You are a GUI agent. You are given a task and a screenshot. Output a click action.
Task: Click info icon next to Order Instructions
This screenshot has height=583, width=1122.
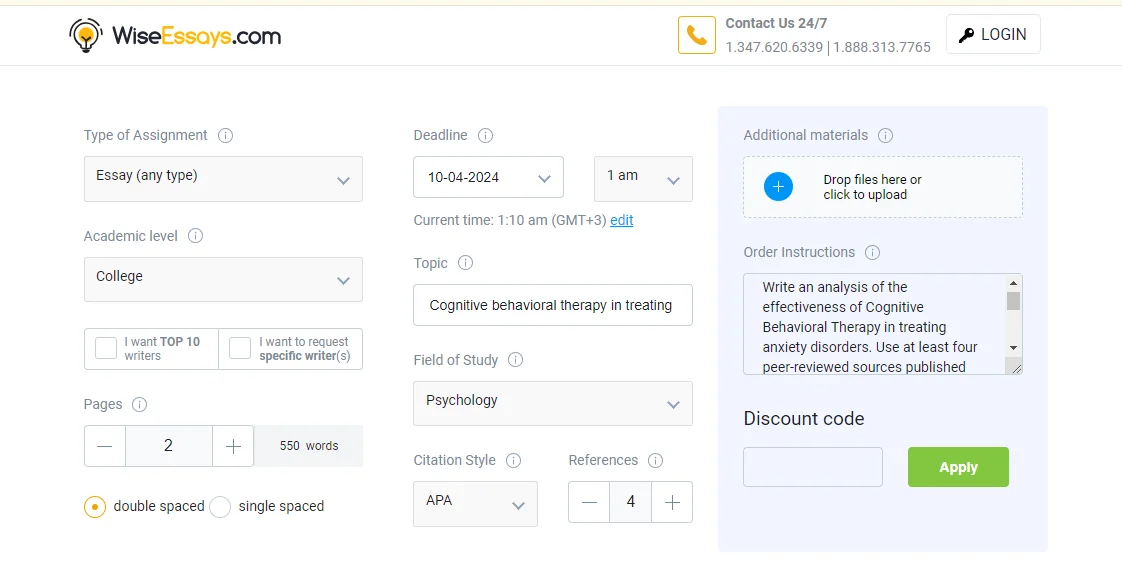point(872,252)
